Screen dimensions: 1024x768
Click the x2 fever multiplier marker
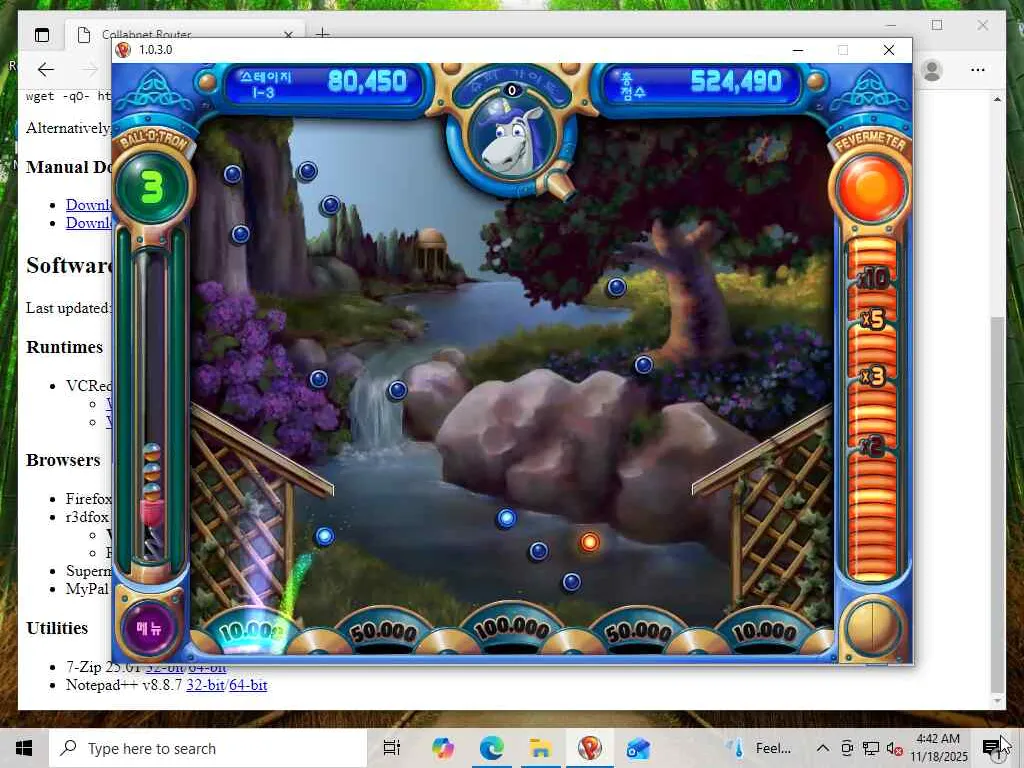click(873, 446)
